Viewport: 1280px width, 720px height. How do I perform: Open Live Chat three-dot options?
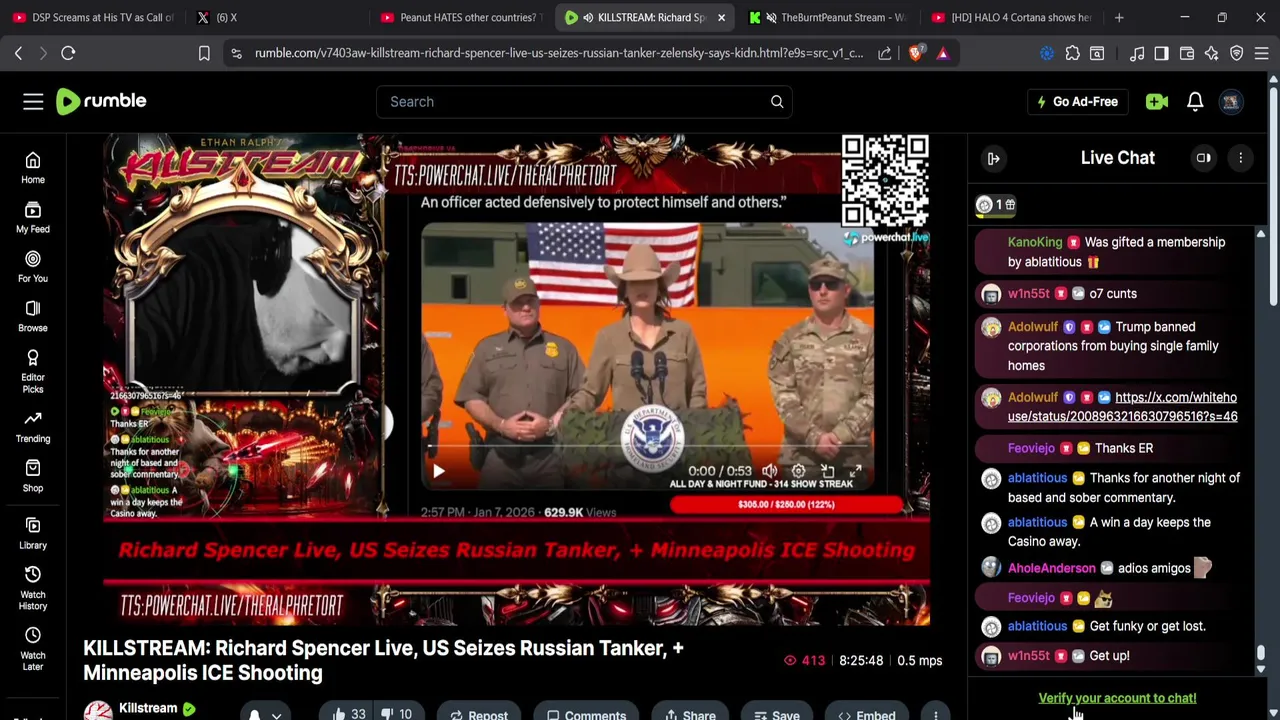pos(1240,158)
